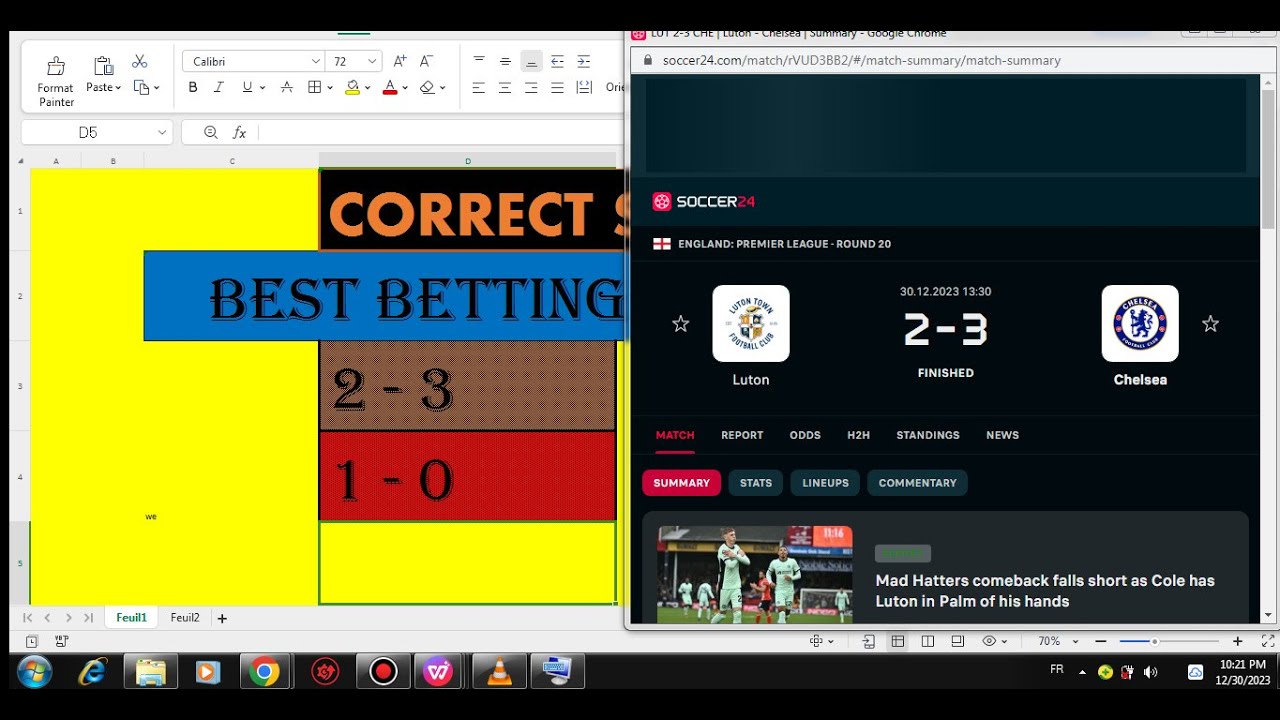Click the Copy icon in ribbon
Image resolution: width=1280 pixels, height=720 pixels.
141,88
